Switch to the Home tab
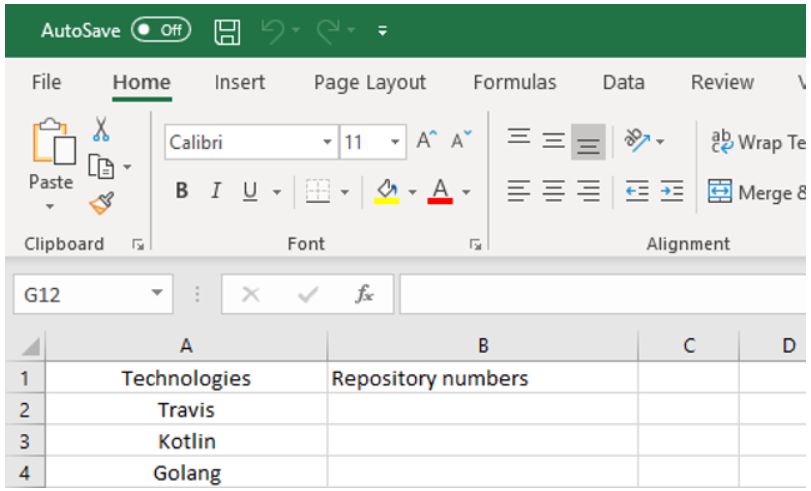The width and height of the screenshot is (811, 491). 142,82
